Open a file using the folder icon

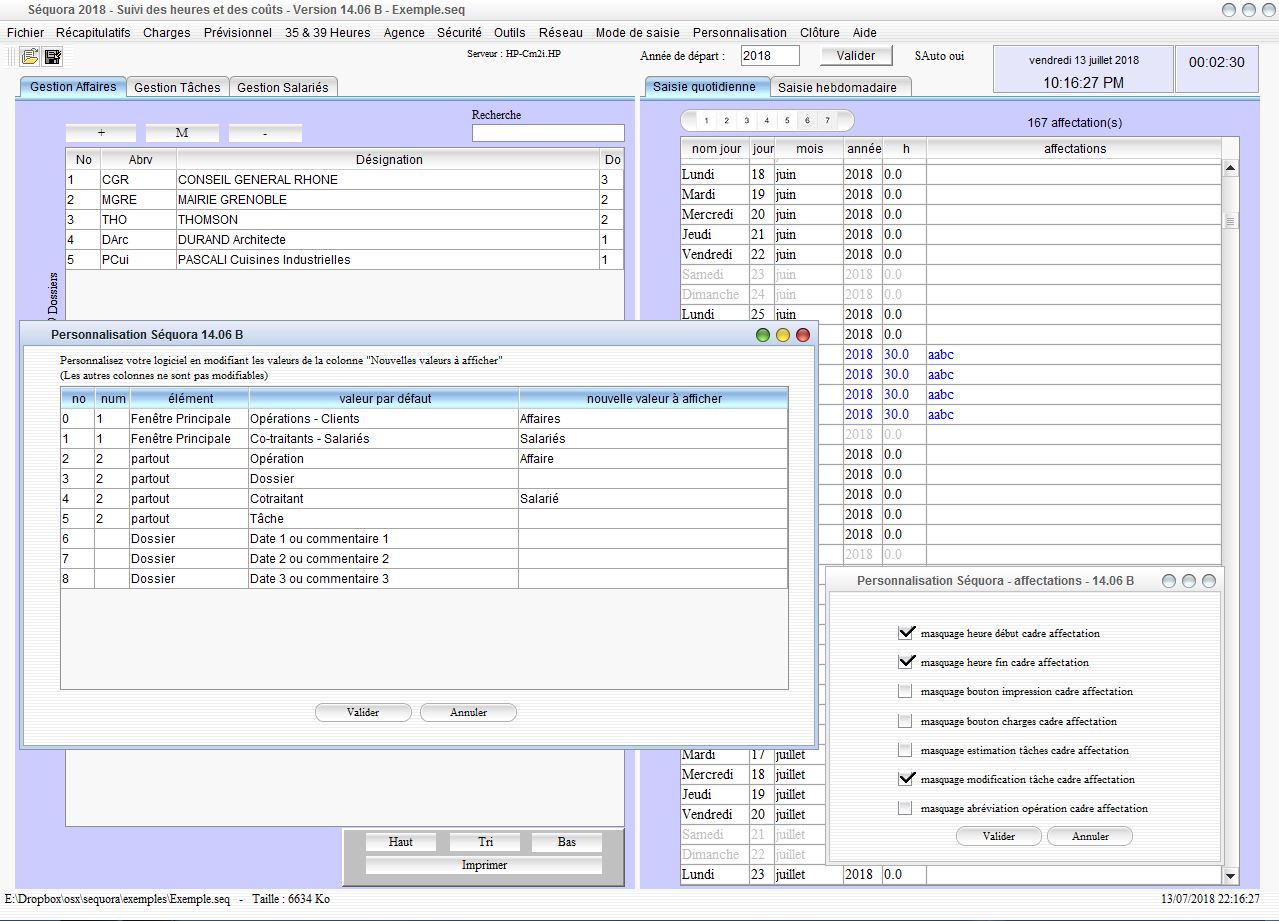click(28, 57)
